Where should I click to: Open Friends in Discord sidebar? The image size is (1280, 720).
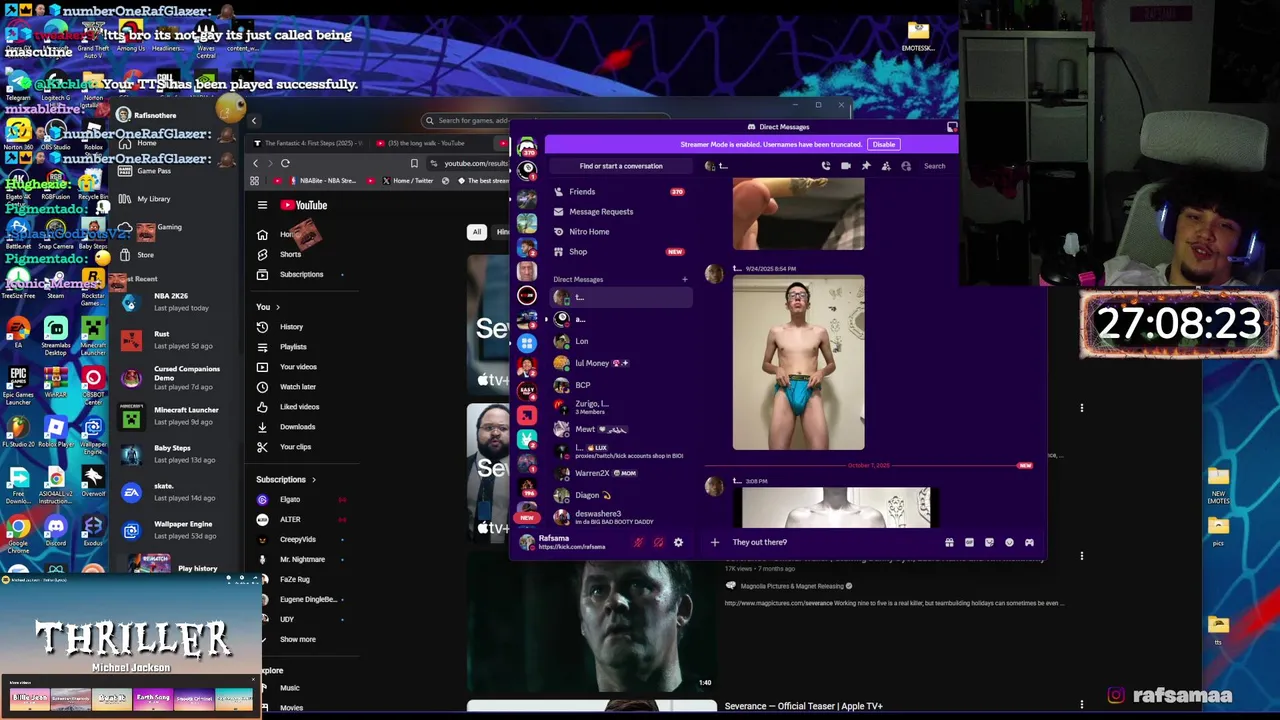pyautogui.click(x=620, y=191)
